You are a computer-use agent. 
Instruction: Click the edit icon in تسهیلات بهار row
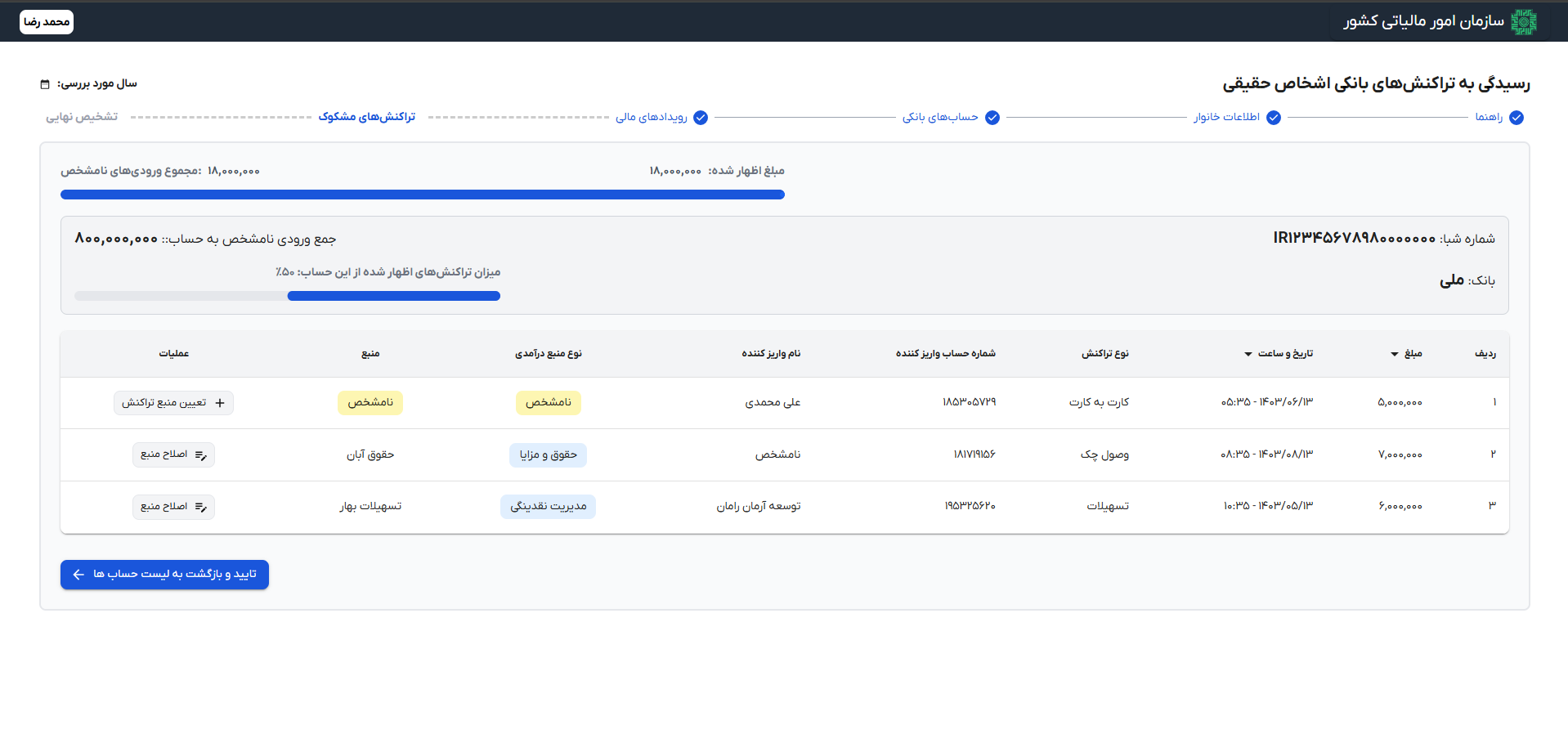click(x=200, y=508)
